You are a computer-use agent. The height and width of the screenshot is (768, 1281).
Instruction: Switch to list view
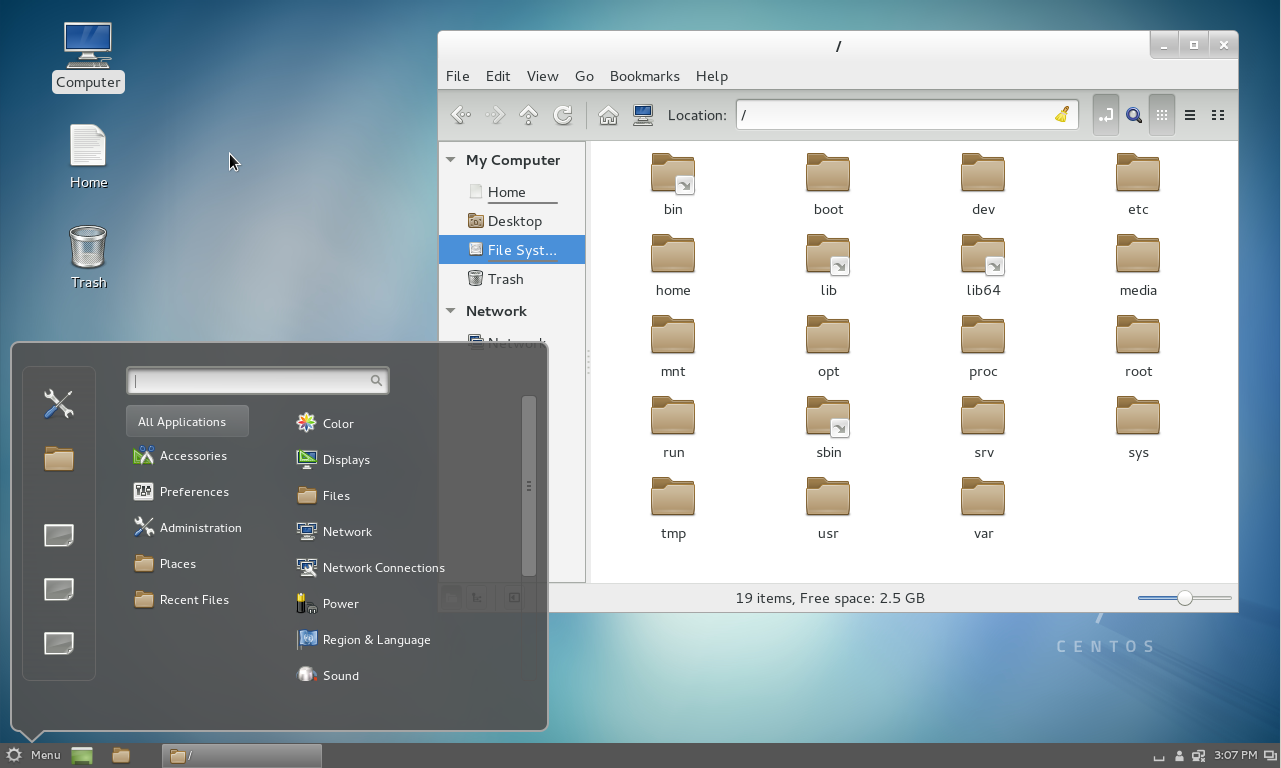[1189, 114]
